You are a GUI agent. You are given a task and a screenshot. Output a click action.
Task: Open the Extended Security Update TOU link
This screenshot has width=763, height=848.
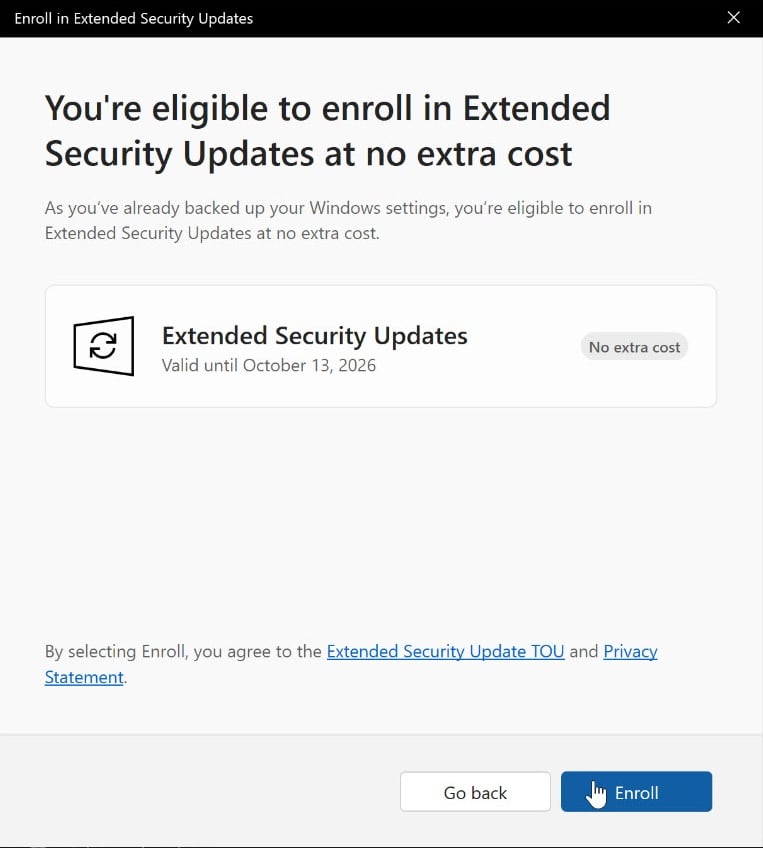point(446,651)
